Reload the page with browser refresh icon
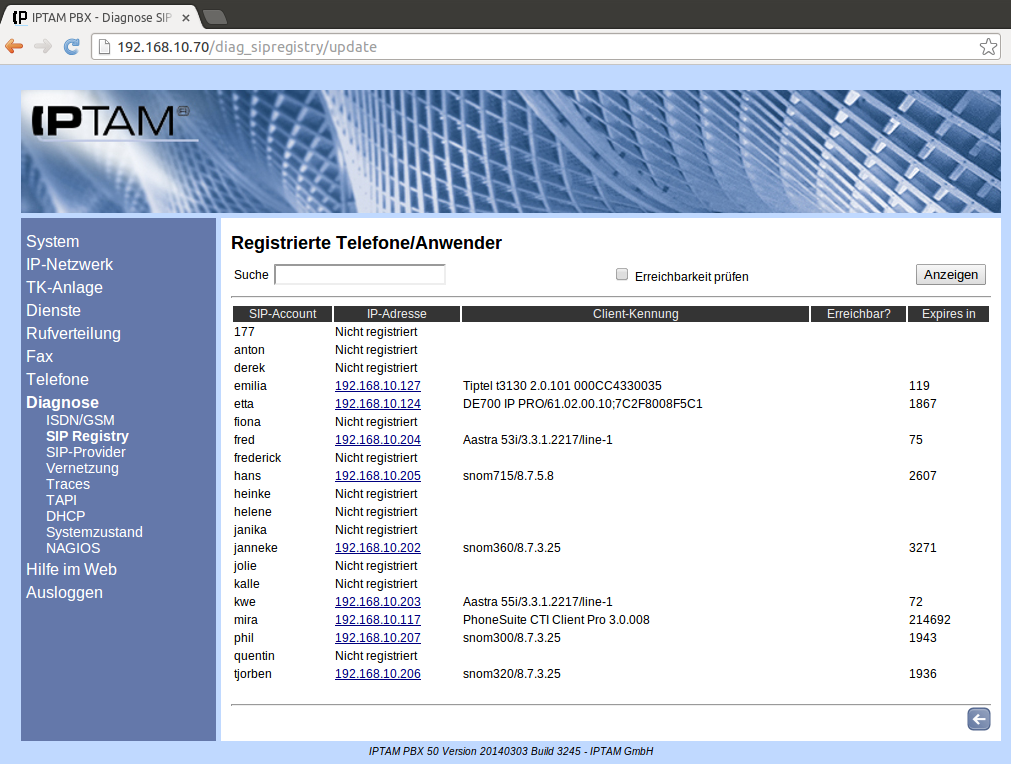1011x764 pixels. tap(71, 46)
